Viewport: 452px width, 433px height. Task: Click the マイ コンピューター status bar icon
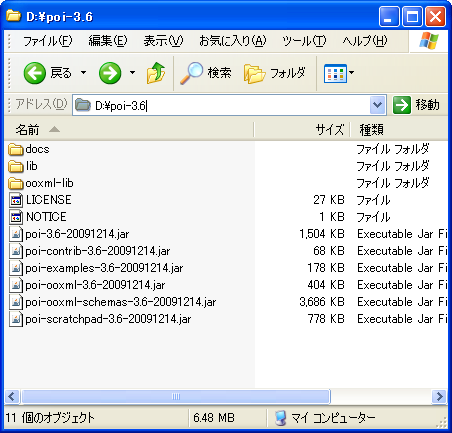[281, 418]
